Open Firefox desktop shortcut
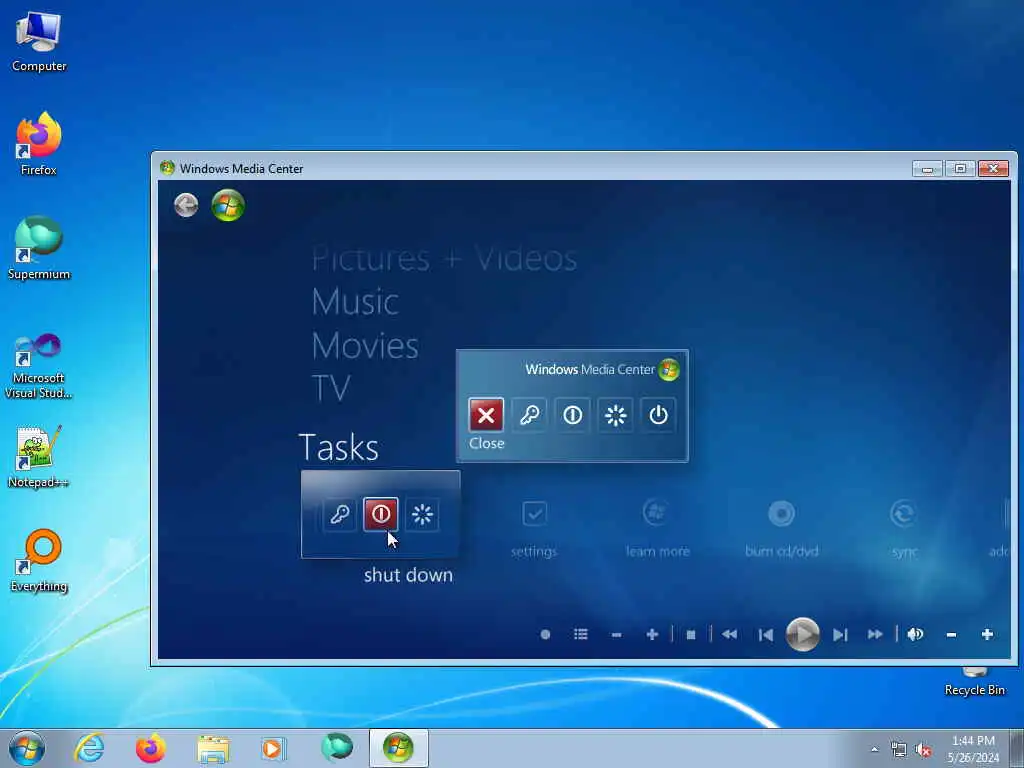Image resolution: width=1024 pixels, height=768 pixels. (x=39, y=144)
